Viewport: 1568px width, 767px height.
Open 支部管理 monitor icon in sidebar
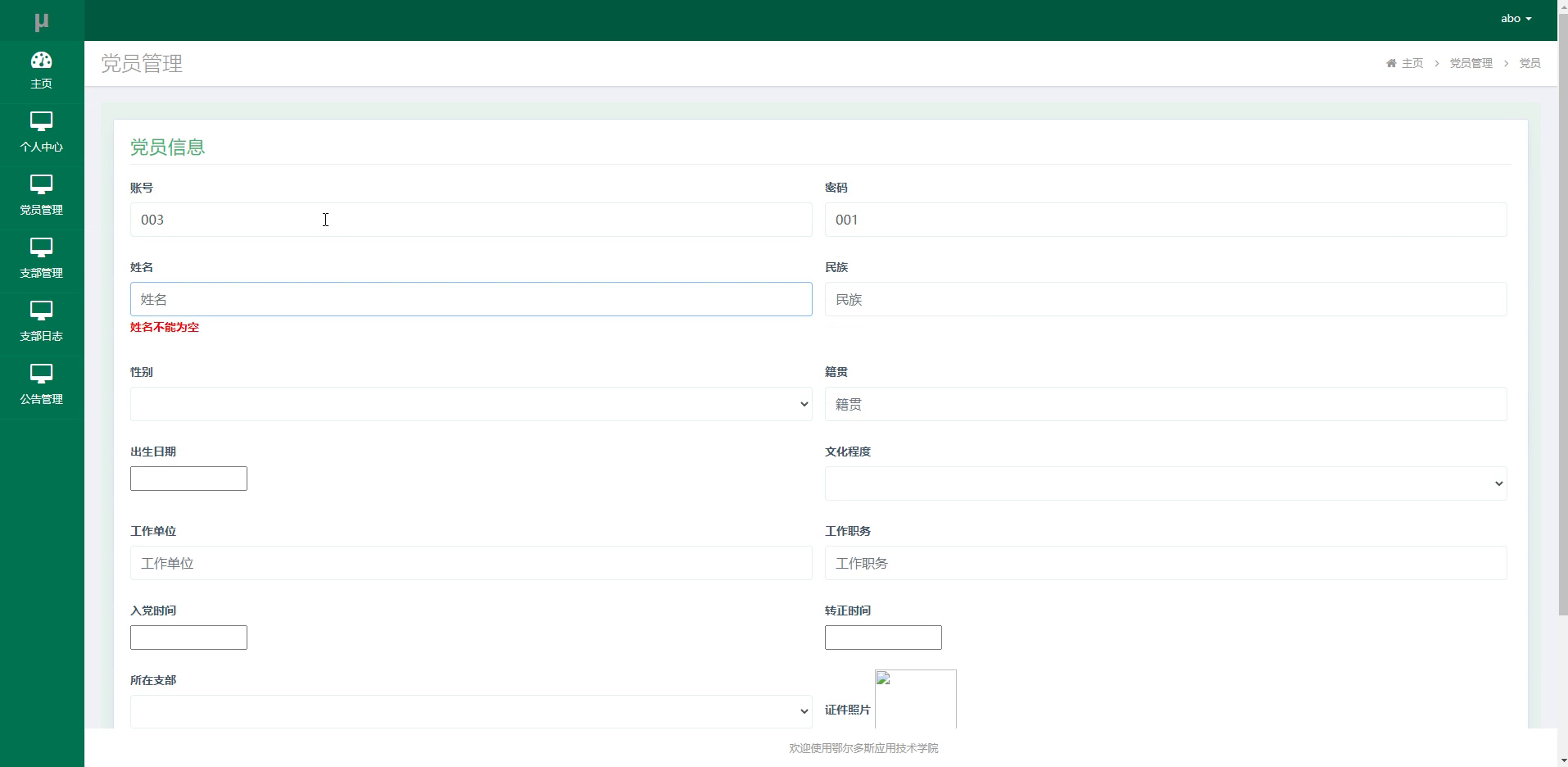click(42, 247)
